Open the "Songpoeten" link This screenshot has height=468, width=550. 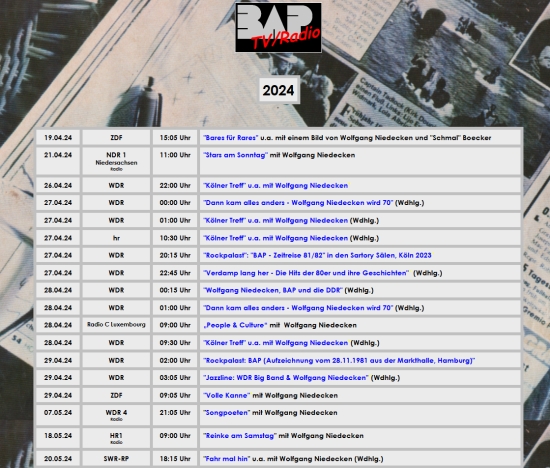[x=227, y=413]
